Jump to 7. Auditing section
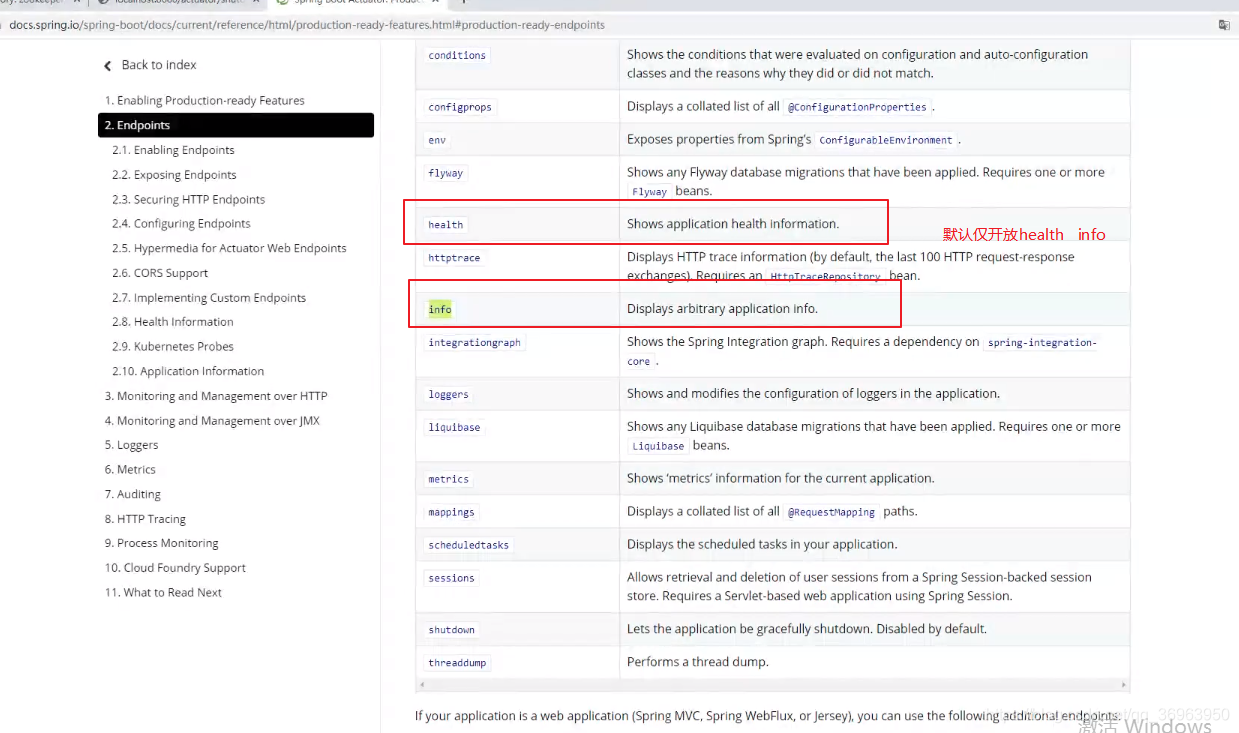1239x733 pixels. point(132,494)
